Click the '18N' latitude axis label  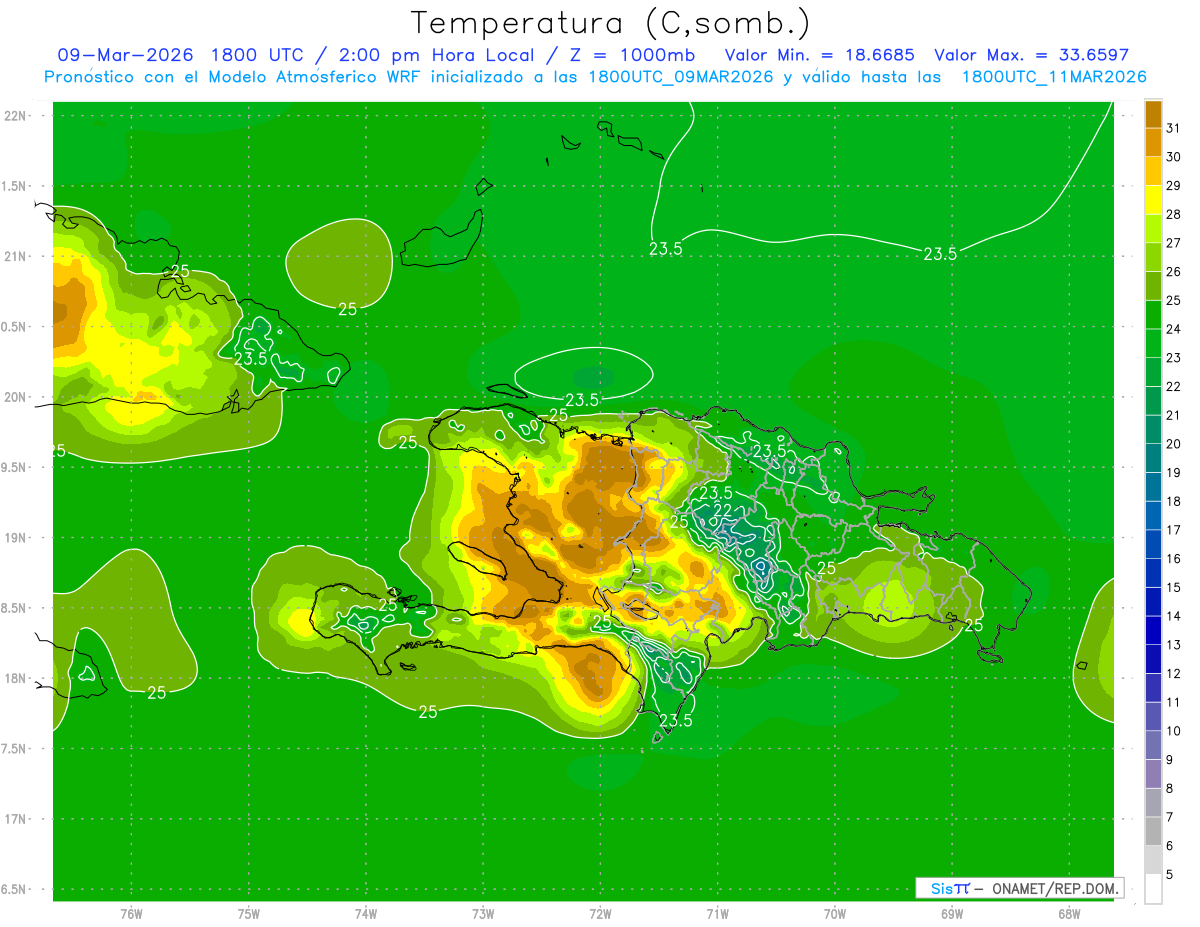[15, 678]
